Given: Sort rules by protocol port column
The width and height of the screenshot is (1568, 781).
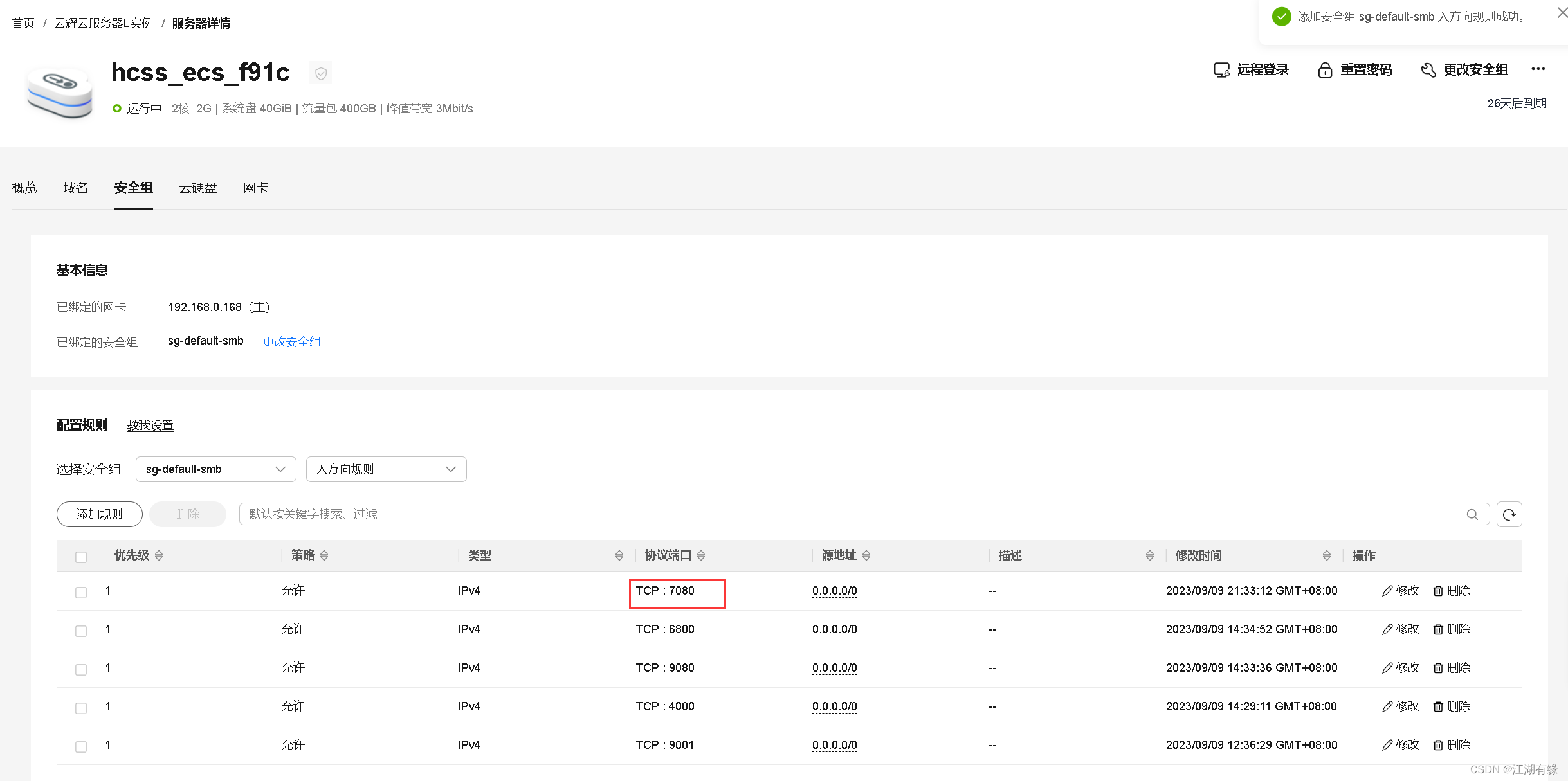Looking at the screenshot, I should (x=701, y=555).
